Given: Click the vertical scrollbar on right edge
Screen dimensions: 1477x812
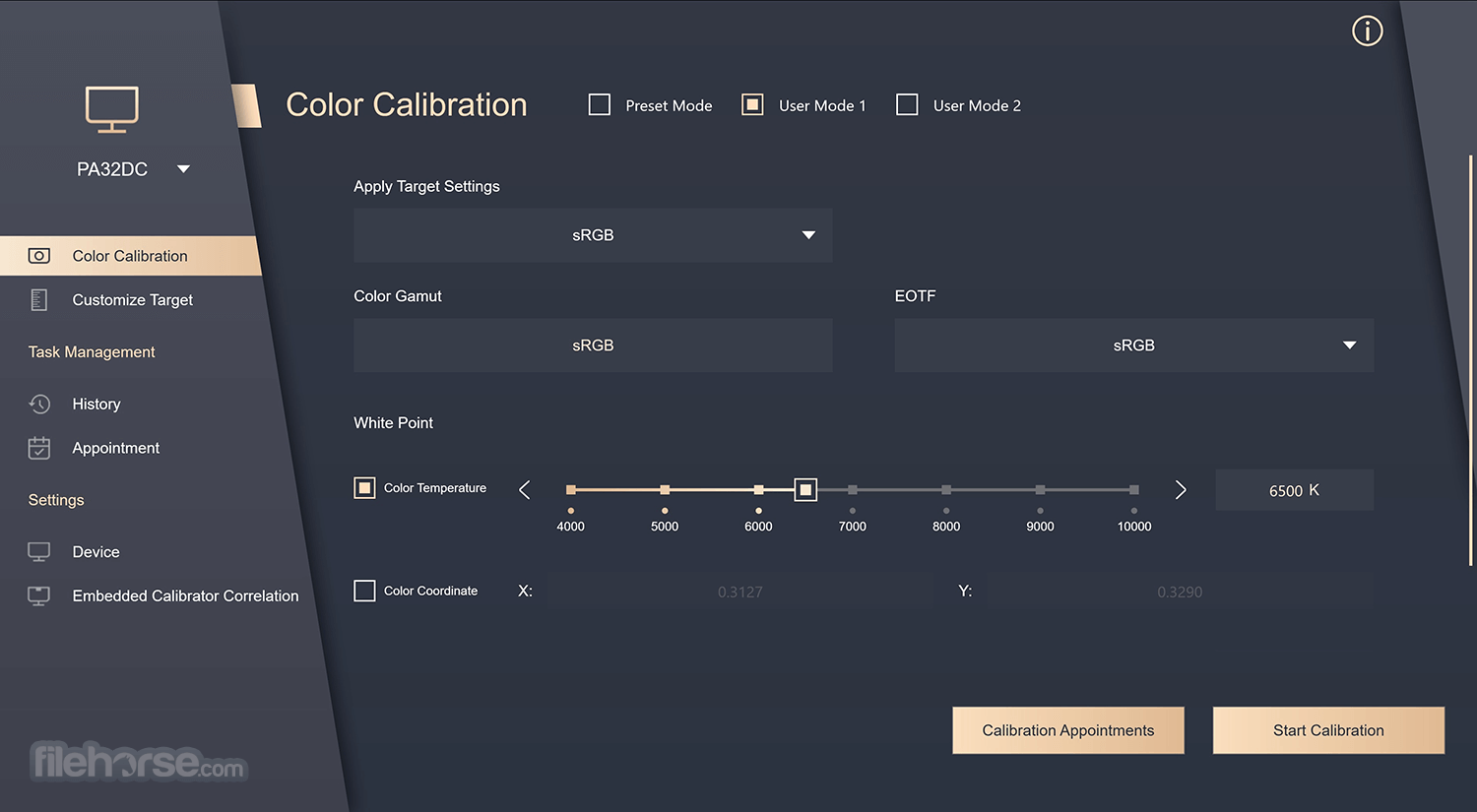Looking at the screenshot, I should (x=1471, y=359).
